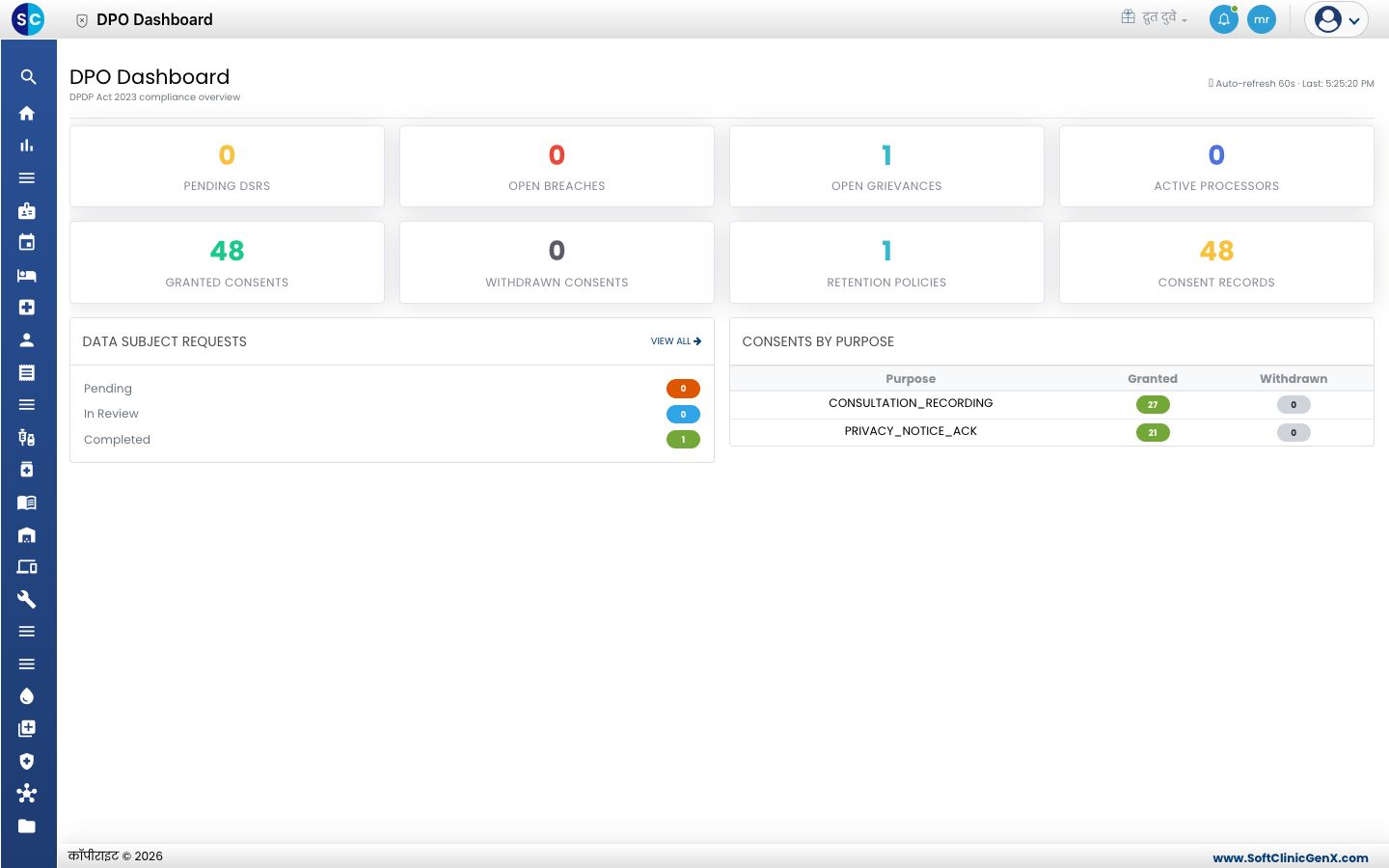The image size is (1389, 868).
Task: Open the bar chart analytics icon
Action: [x=27, y=146]
